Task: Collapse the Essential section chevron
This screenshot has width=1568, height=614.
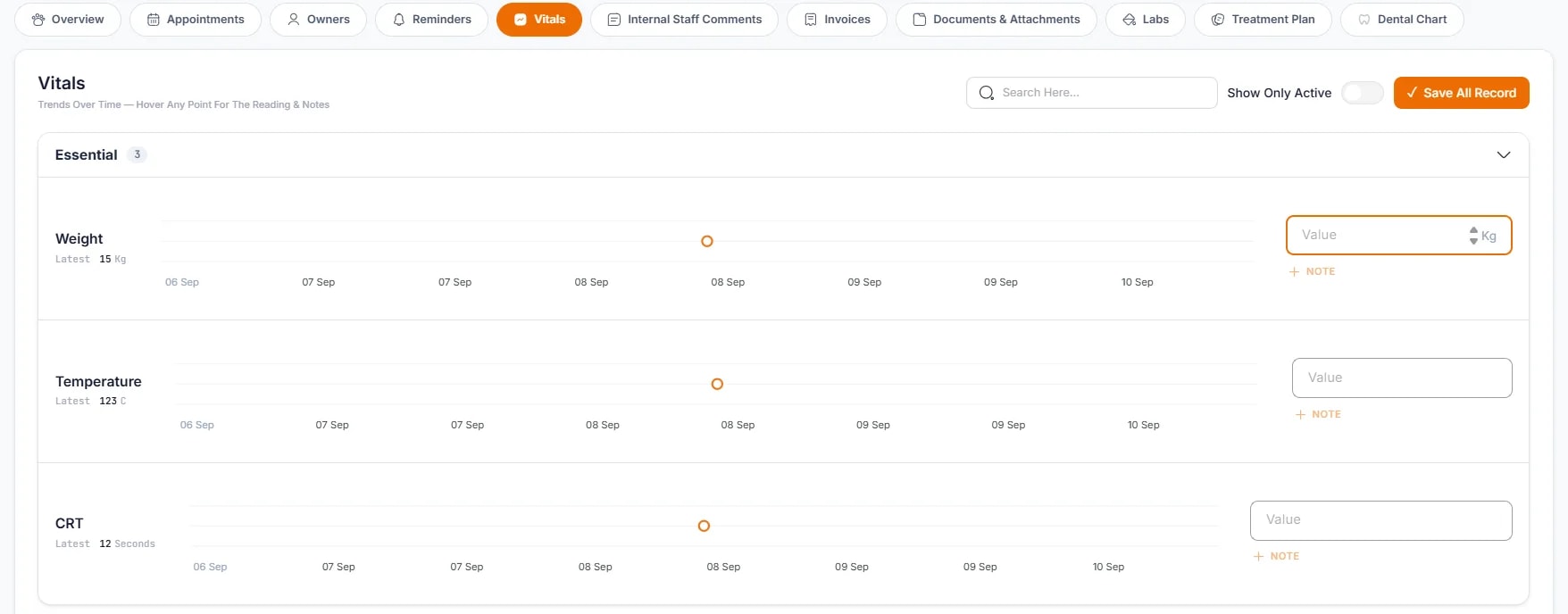Action: (x=1504, y=155)
